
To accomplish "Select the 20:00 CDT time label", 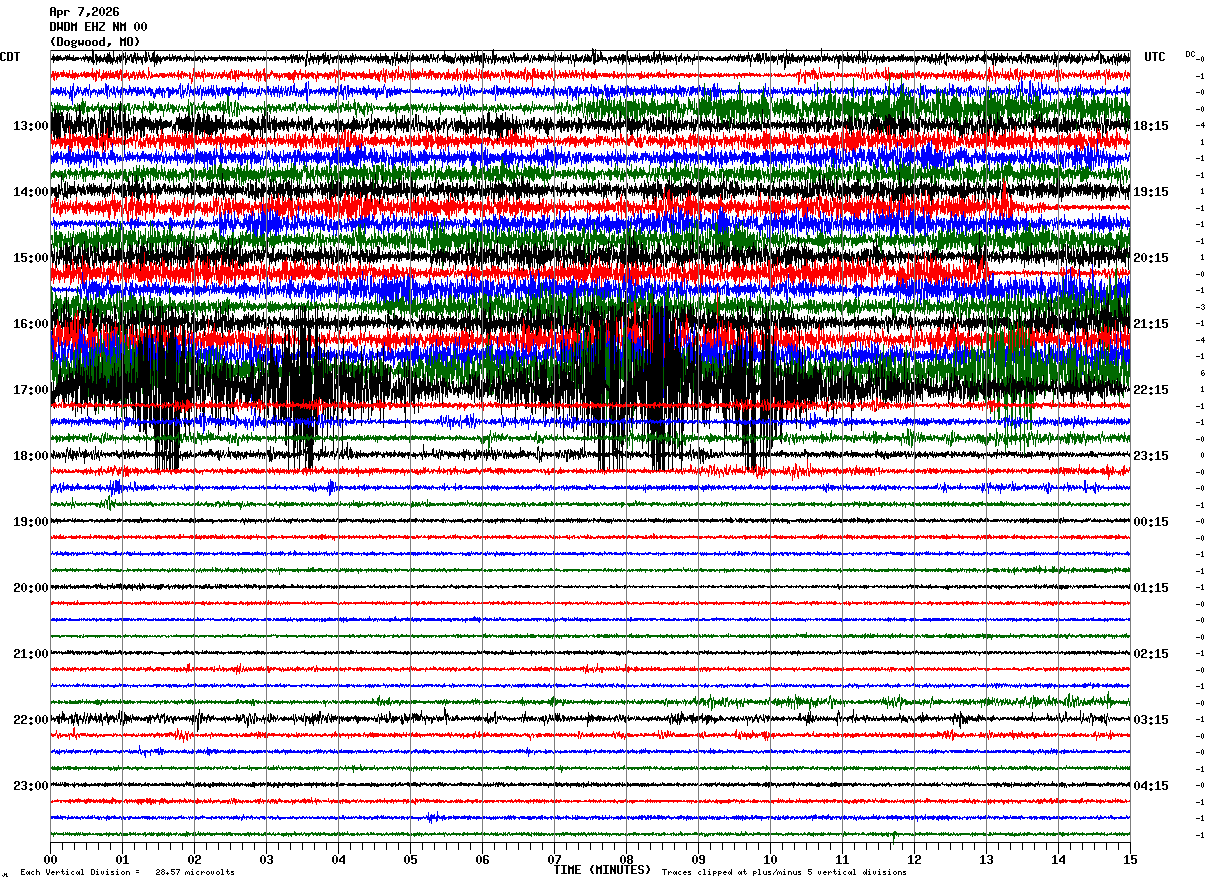I will [x=31, y=588].
